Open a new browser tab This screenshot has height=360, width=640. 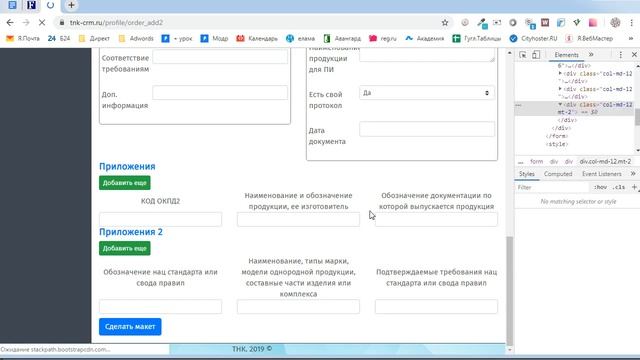point(71,5)
